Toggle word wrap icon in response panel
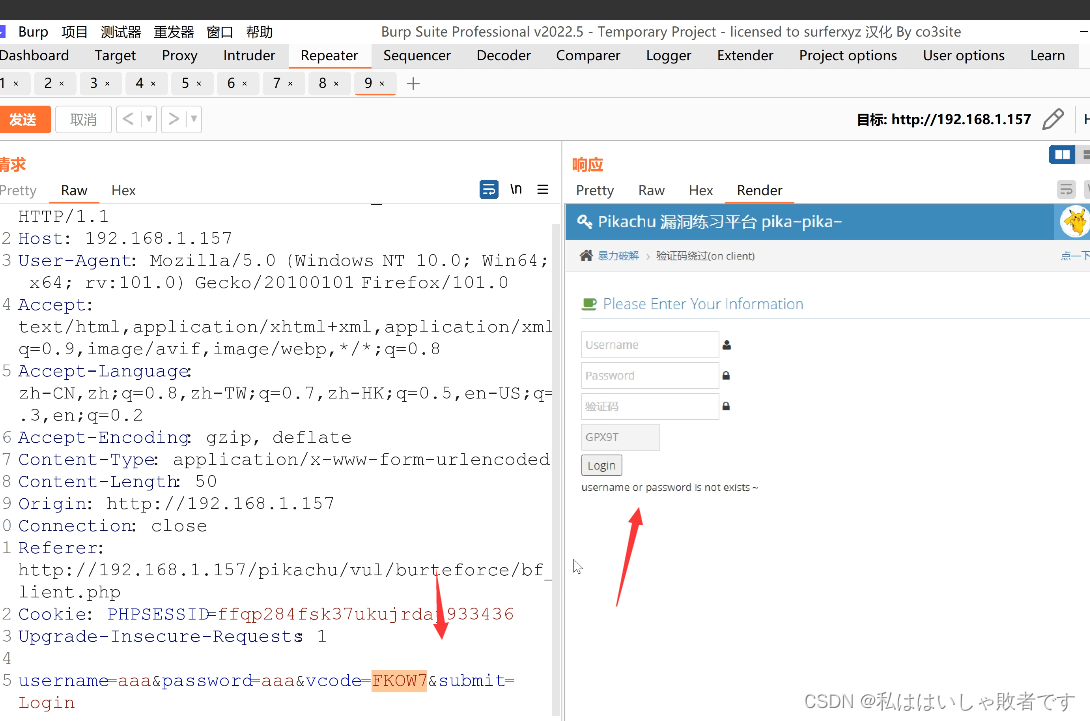Screen dimensions: 1090x721 (1066, 189)
